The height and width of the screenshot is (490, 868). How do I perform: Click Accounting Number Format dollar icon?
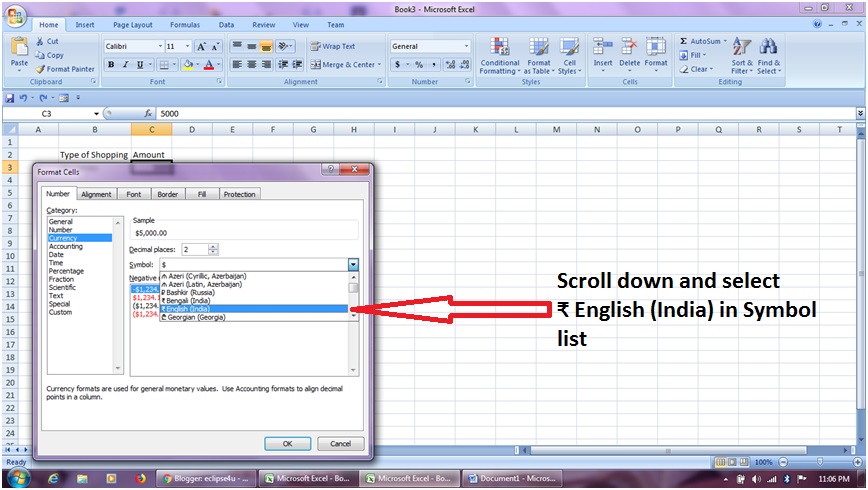click(x=397, y=65)
